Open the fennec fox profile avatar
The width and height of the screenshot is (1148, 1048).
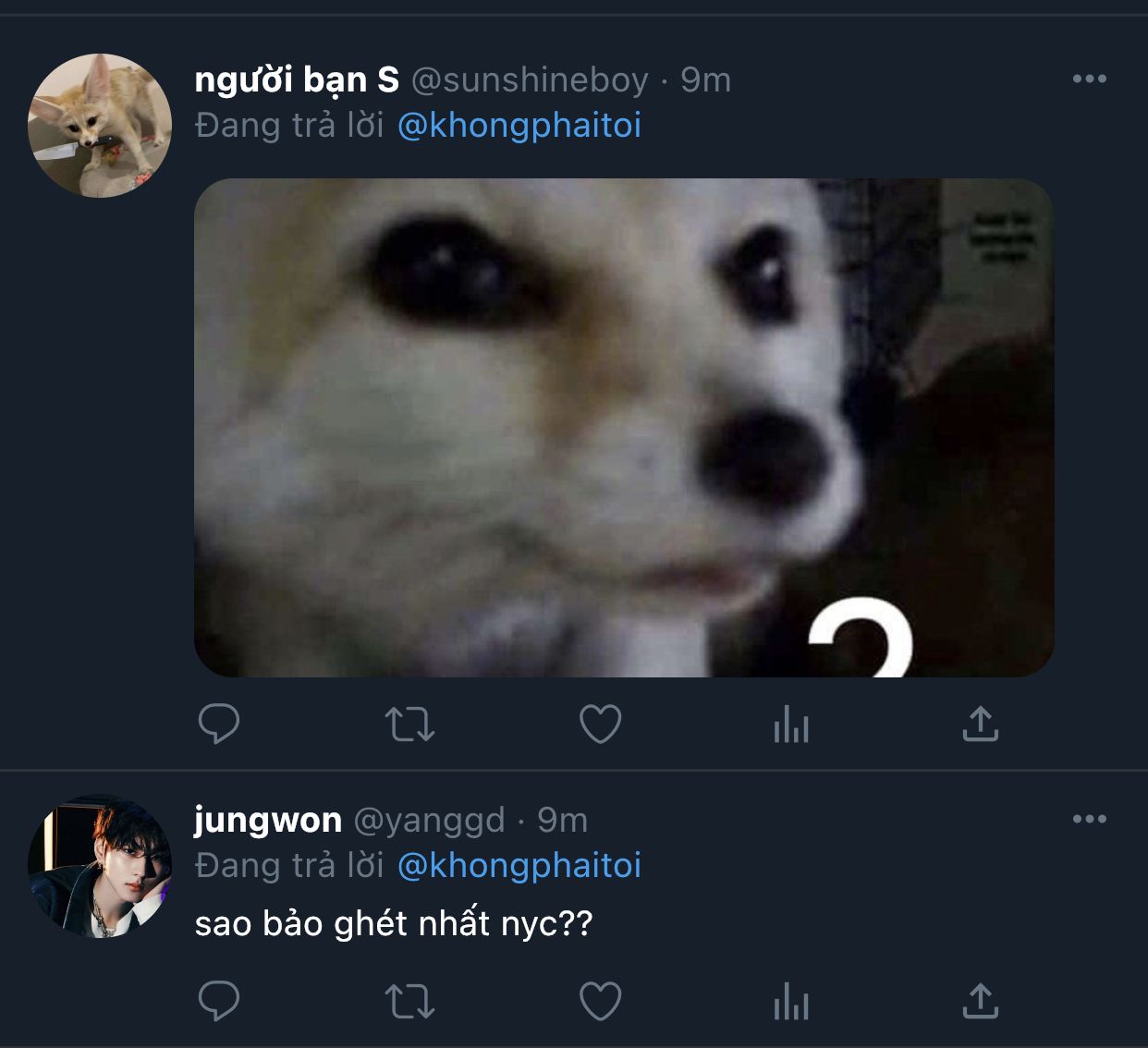[100, 126]
